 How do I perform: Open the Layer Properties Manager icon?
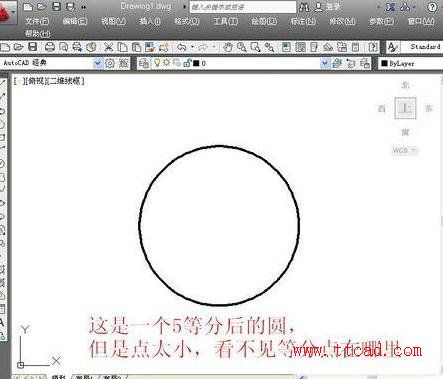[x=144, y=63]
